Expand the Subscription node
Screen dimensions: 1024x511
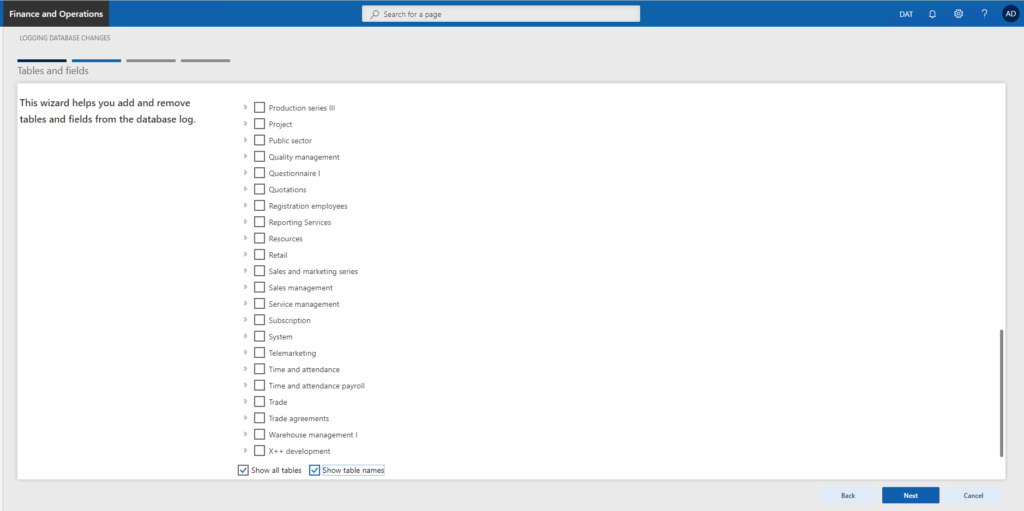click(246, 320)
